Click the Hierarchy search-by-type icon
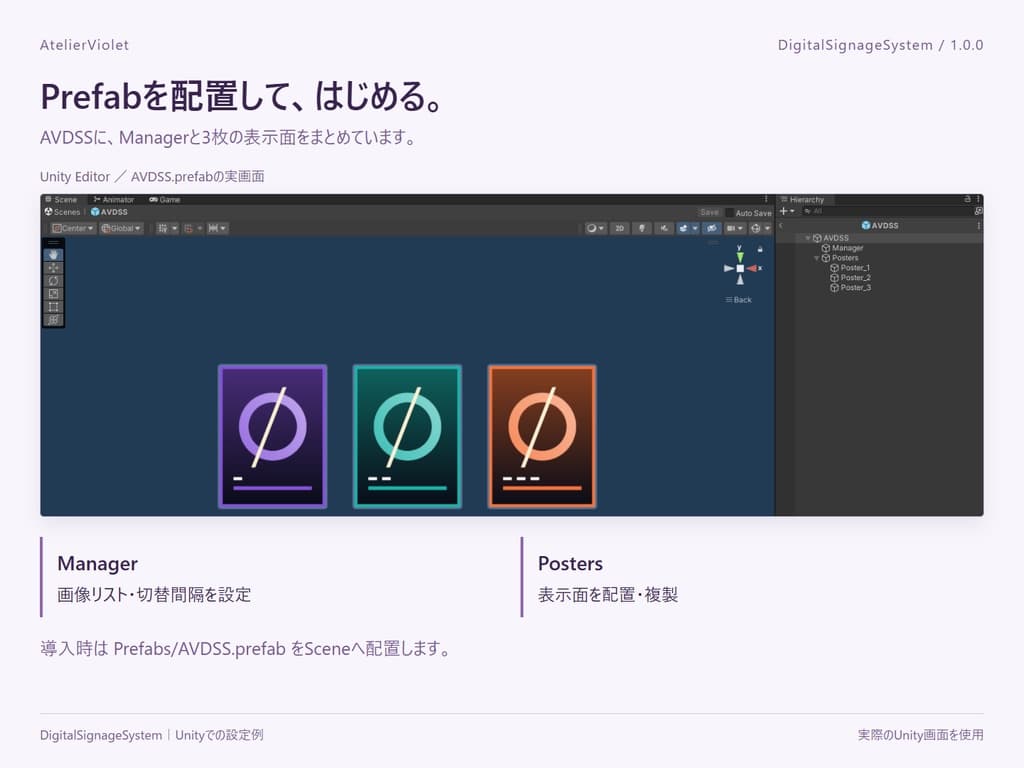Image resolution: width=1024 pixels, height=768 pixels. (979, 211)
